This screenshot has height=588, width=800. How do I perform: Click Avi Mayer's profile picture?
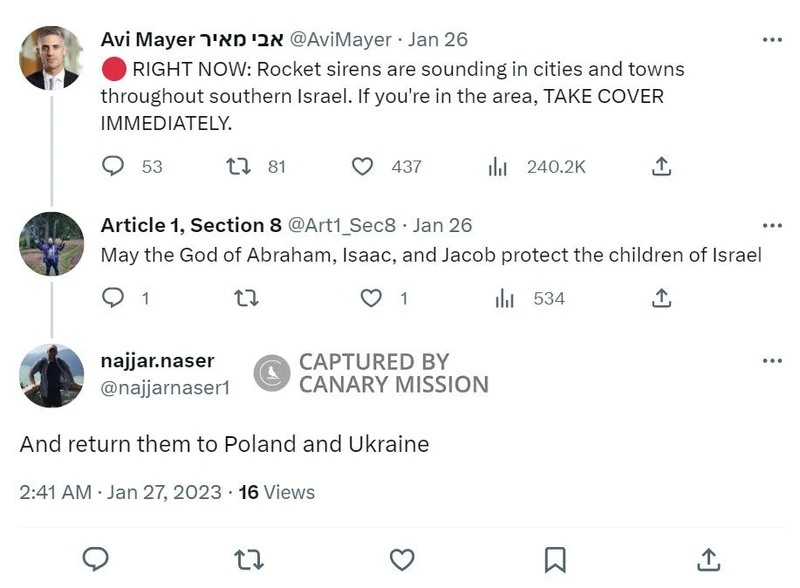(51, 58)
